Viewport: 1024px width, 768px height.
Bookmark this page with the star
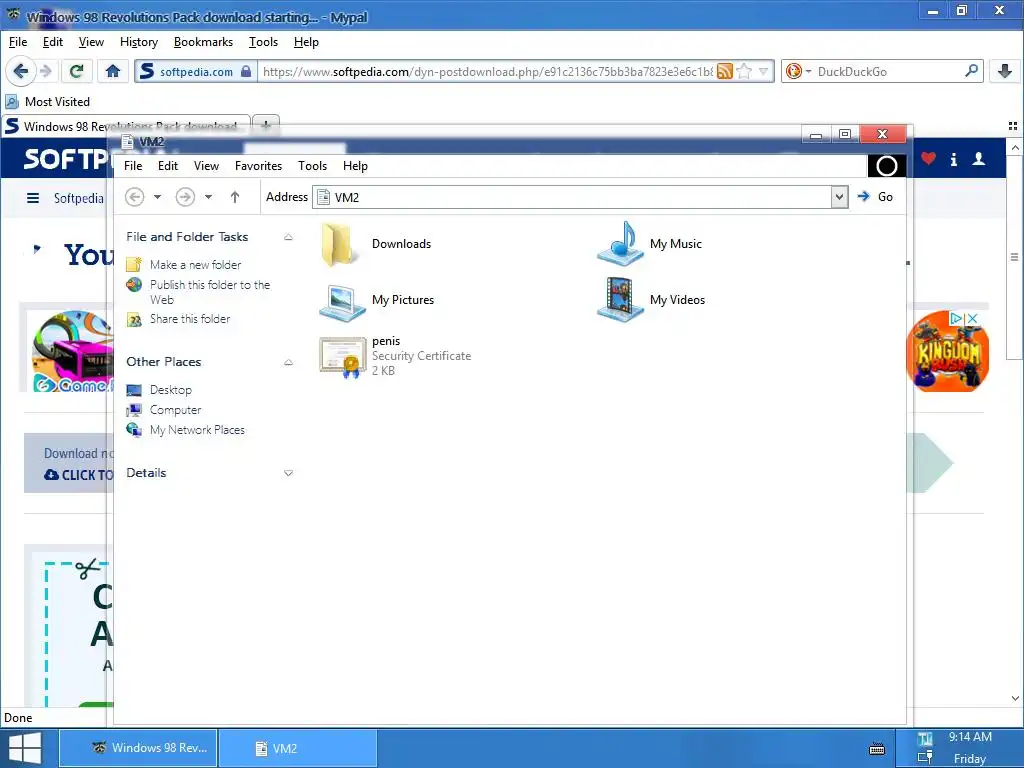[x=744, y=71]
